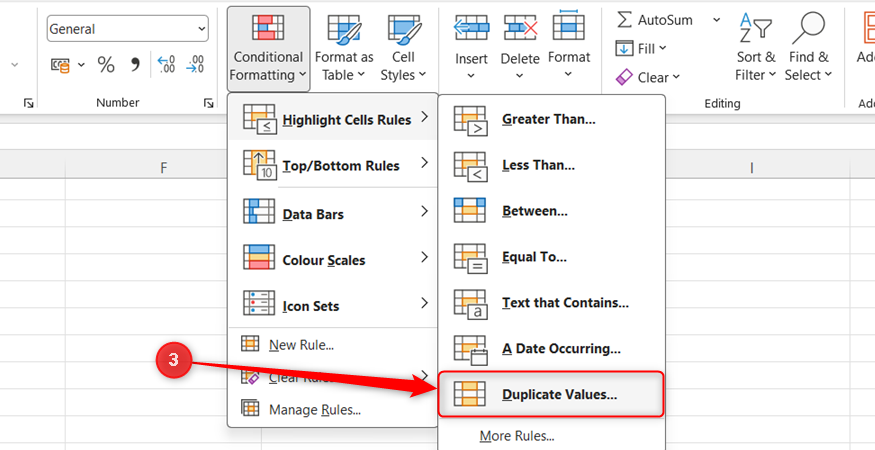The width and height of the screenshot is (875, 450).
Task: Select Duplicate Values menu entry
Action: [x=551, y=394]
